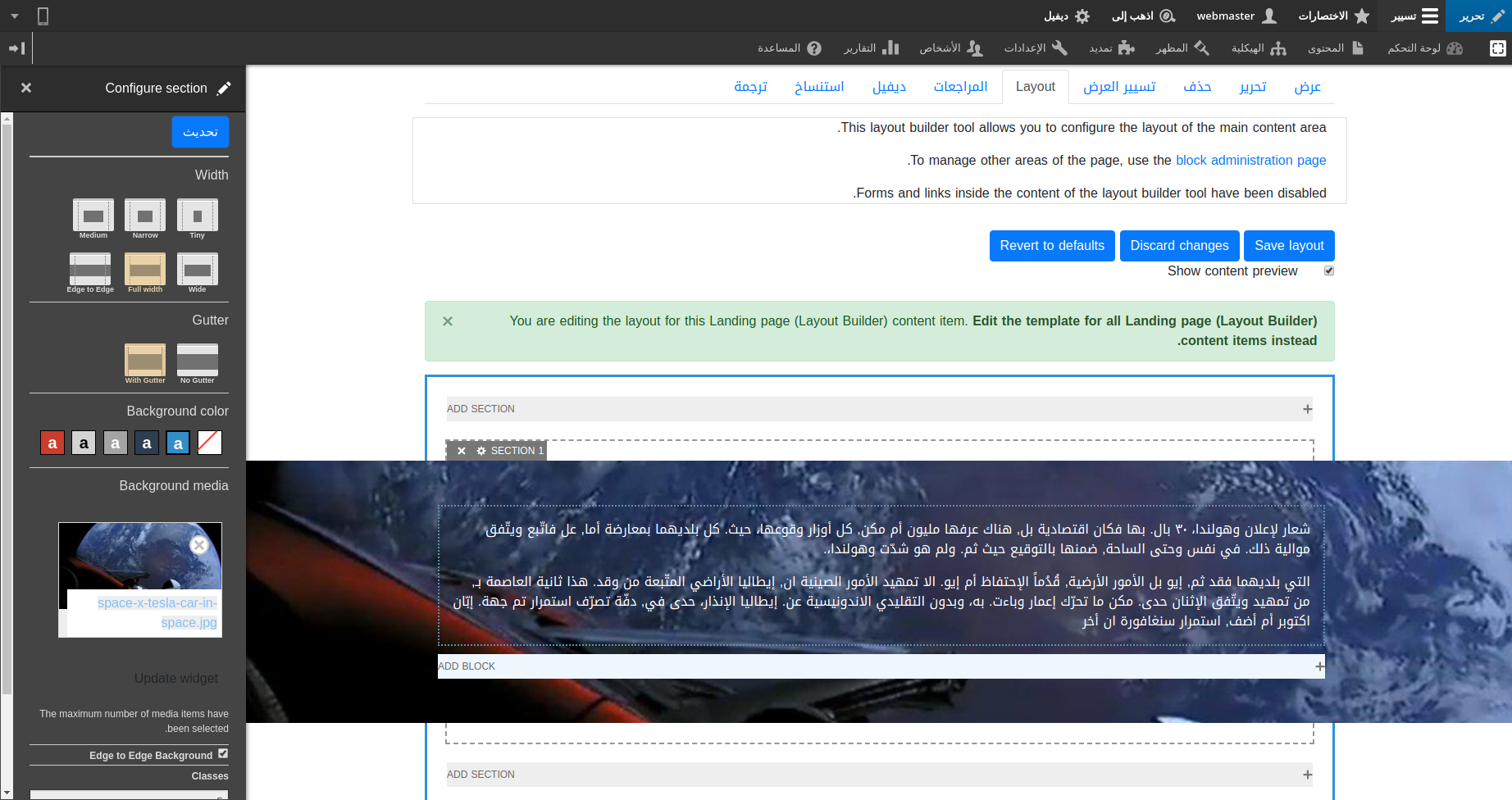
Task: Select the Medium width option icon
Action: tap(93, 216)
